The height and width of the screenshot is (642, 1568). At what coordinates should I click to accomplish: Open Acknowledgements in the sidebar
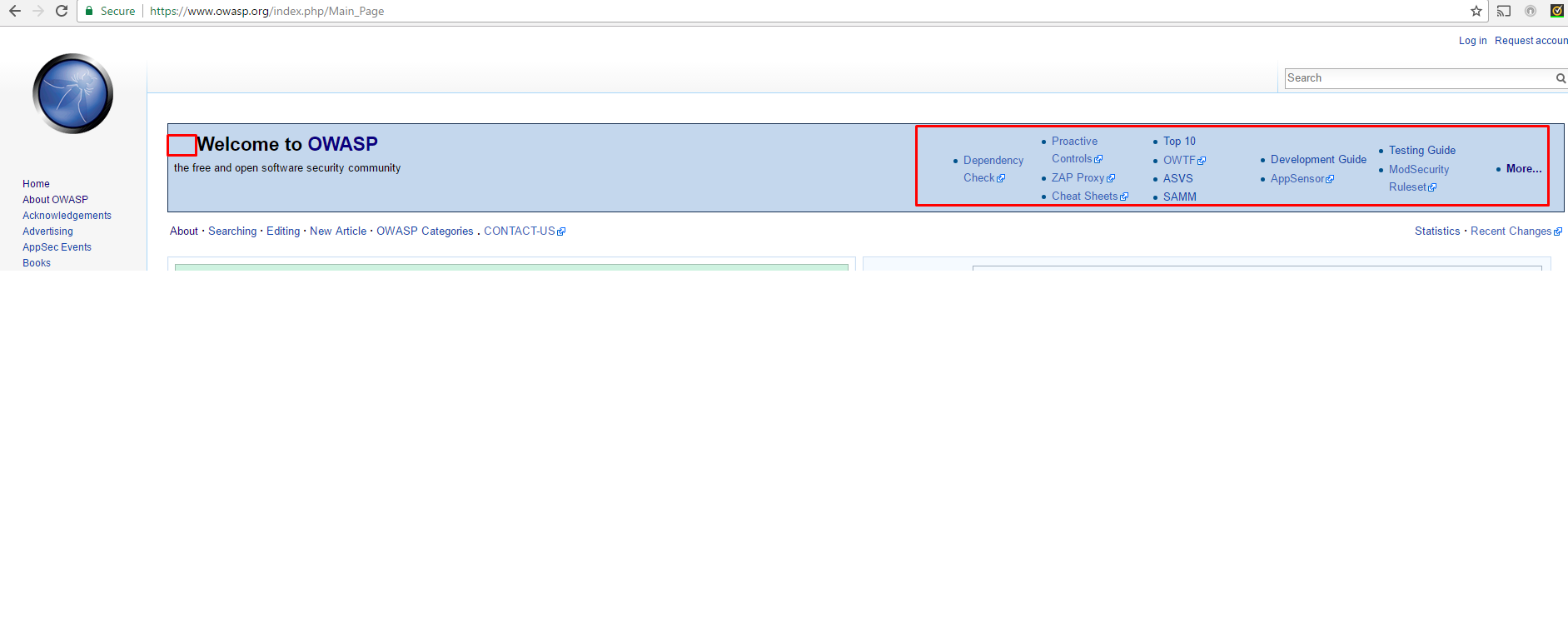pos(67,216)
